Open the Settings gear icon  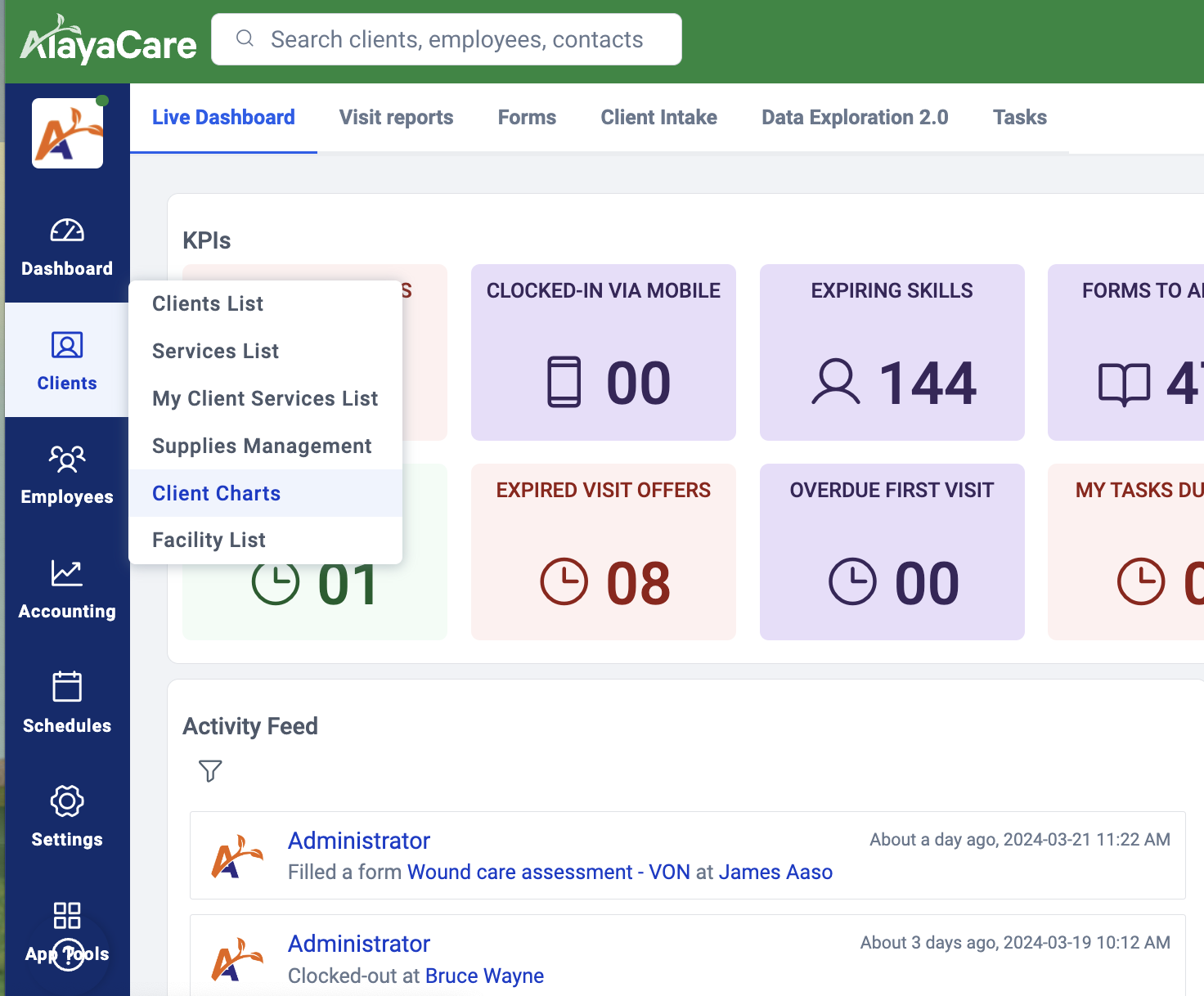pyautogui.click(x=67, y=801)
